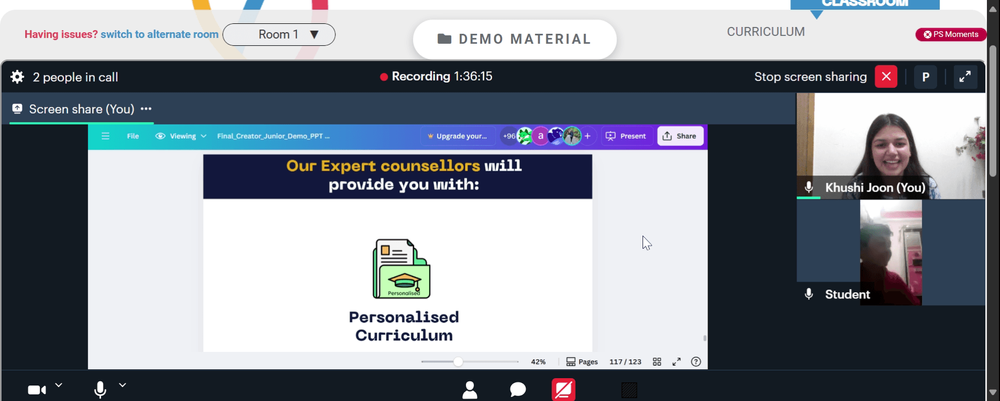The height and width of the screenshot is (401, 1000).
Task: Click the 117 / 123 page counter
Action: click(625, 361)
